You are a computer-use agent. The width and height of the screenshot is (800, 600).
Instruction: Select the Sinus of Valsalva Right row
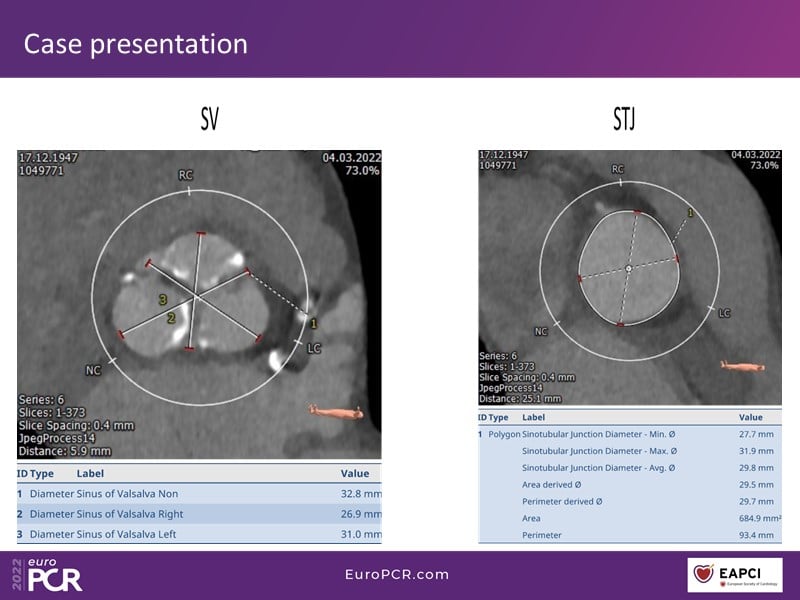click(200, 514)
